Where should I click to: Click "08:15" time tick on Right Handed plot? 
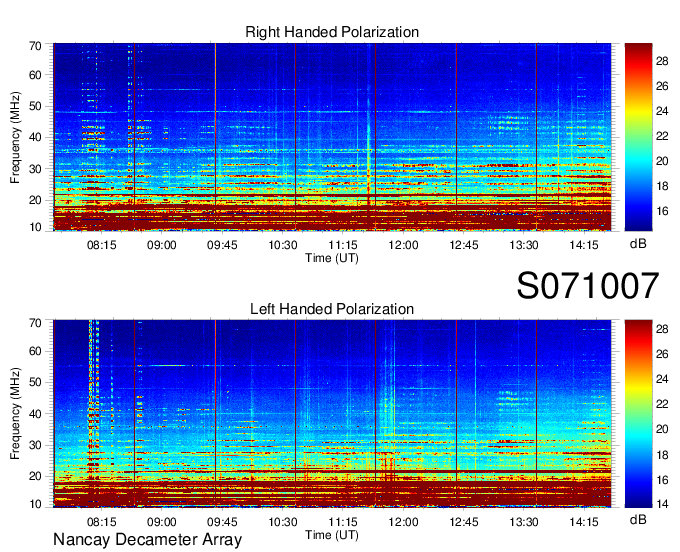[x=101, y=245]
